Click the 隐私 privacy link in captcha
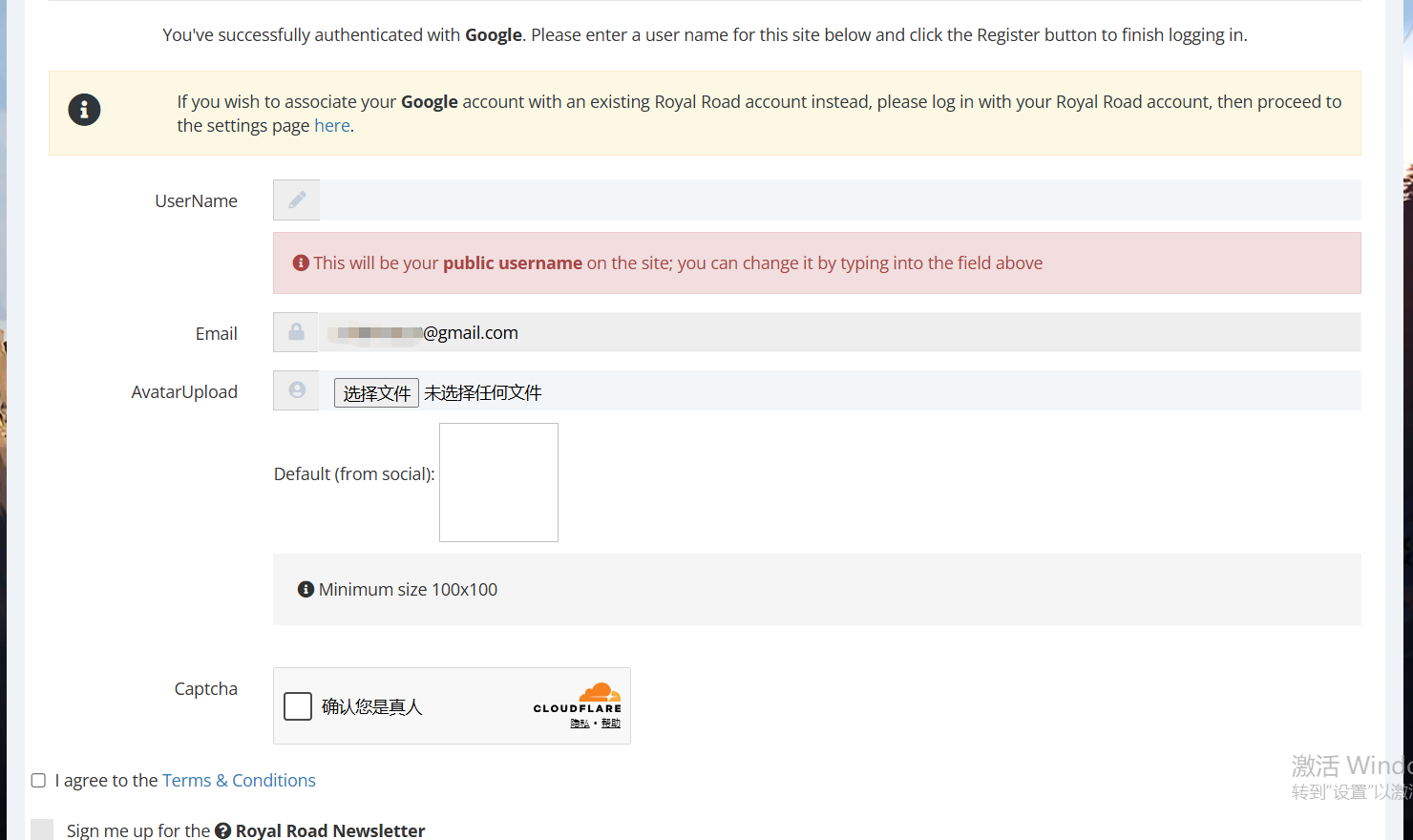The image size is (1413, 840). click(x=580, y=724)
